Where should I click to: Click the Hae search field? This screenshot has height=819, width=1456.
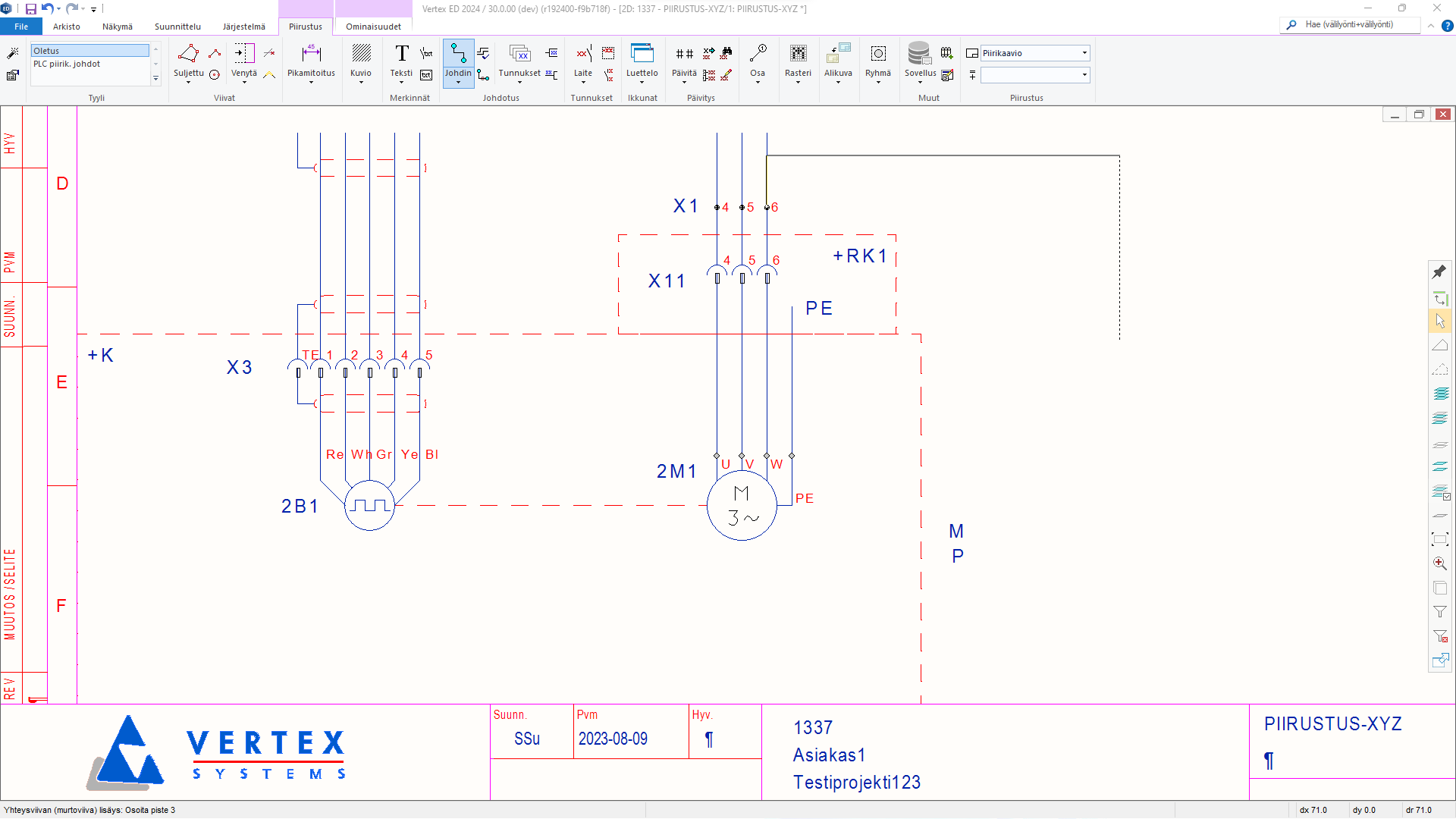pyautogui.click(x=1357, y=24)
